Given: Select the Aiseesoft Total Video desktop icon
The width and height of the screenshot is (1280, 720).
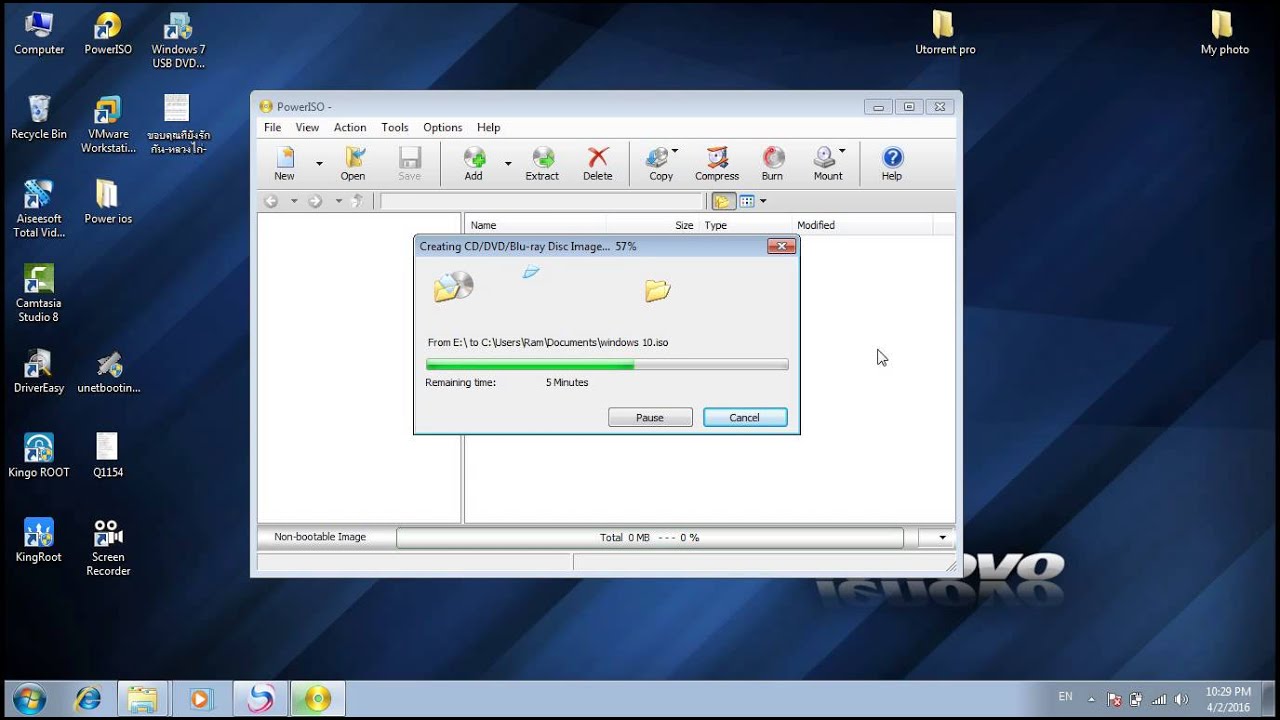Looking at the screenshot, I should (x=39, y=208).
